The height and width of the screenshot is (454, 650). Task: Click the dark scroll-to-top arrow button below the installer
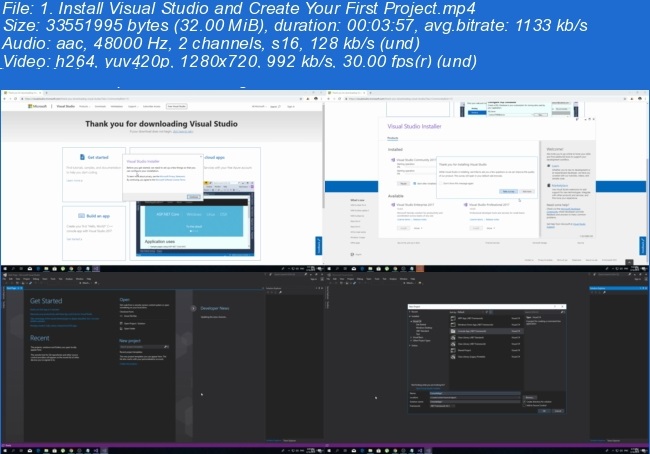coord(629,262)
